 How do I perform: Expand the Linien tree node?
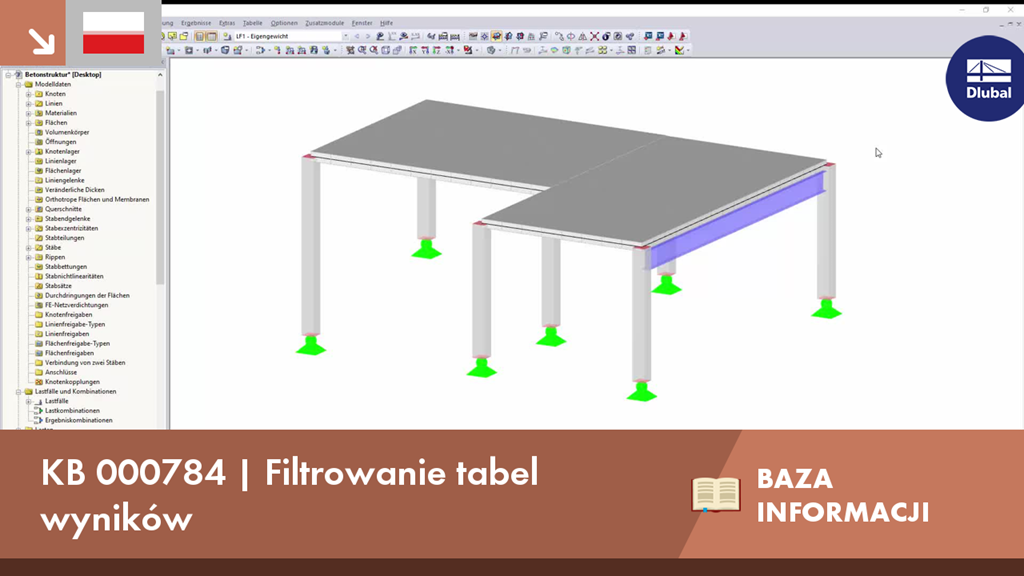[29, 103]
